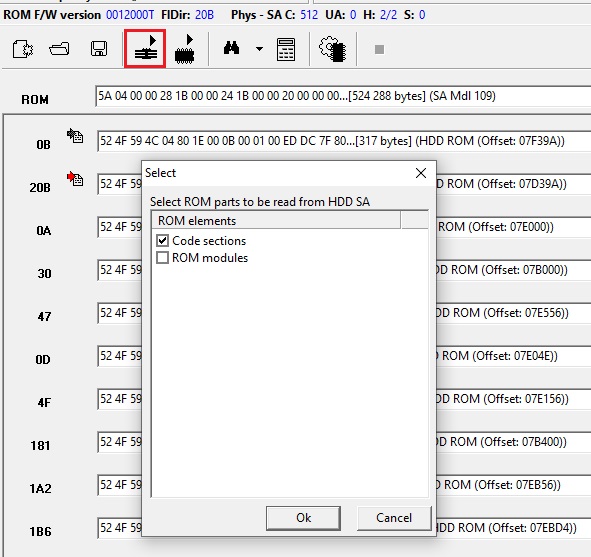
Task: Enable the ROM modules checkbox
Action: [162, 258]
